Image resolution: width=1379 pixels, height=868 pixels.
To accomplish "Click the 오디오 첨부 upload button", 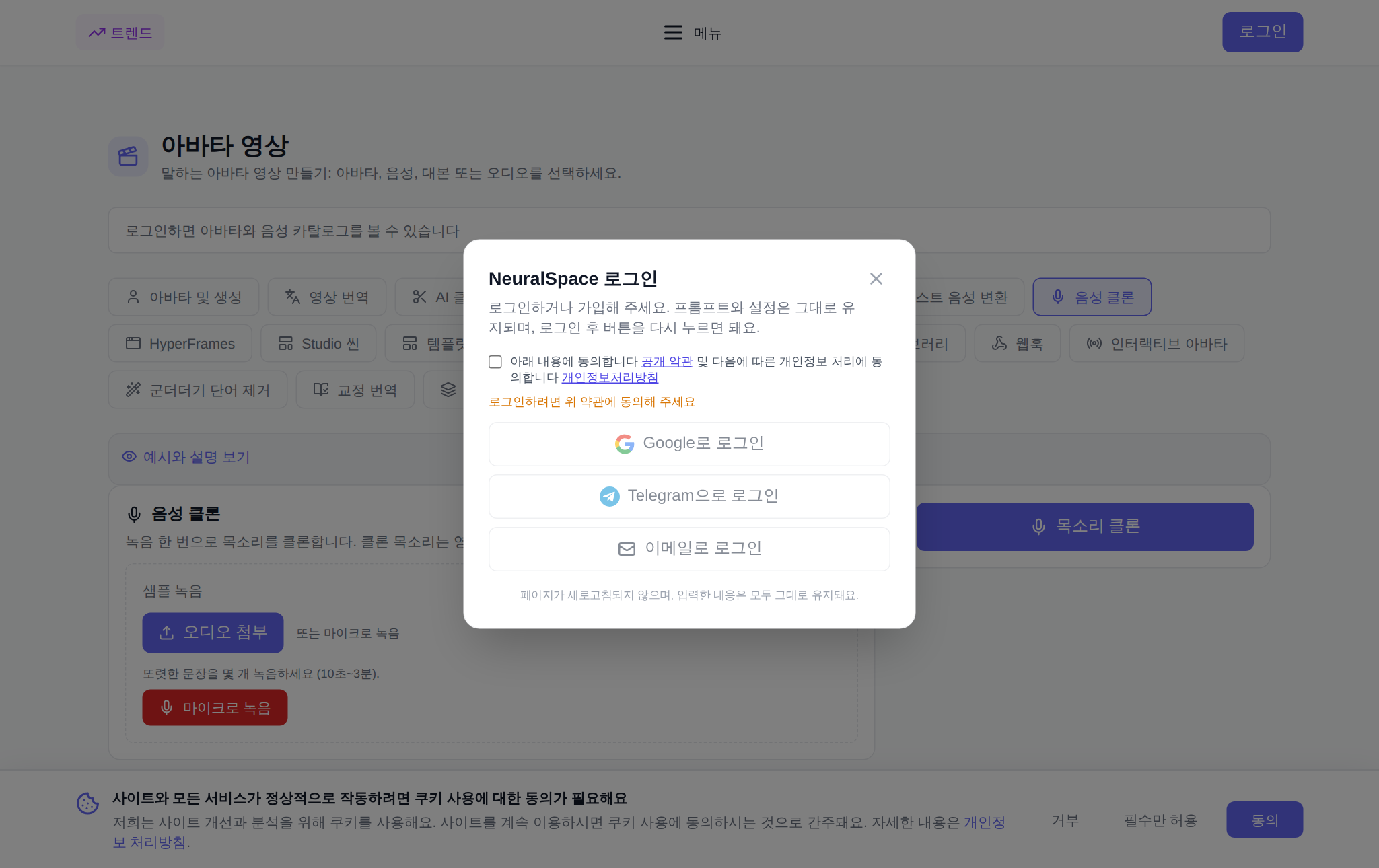I will 213,632.
